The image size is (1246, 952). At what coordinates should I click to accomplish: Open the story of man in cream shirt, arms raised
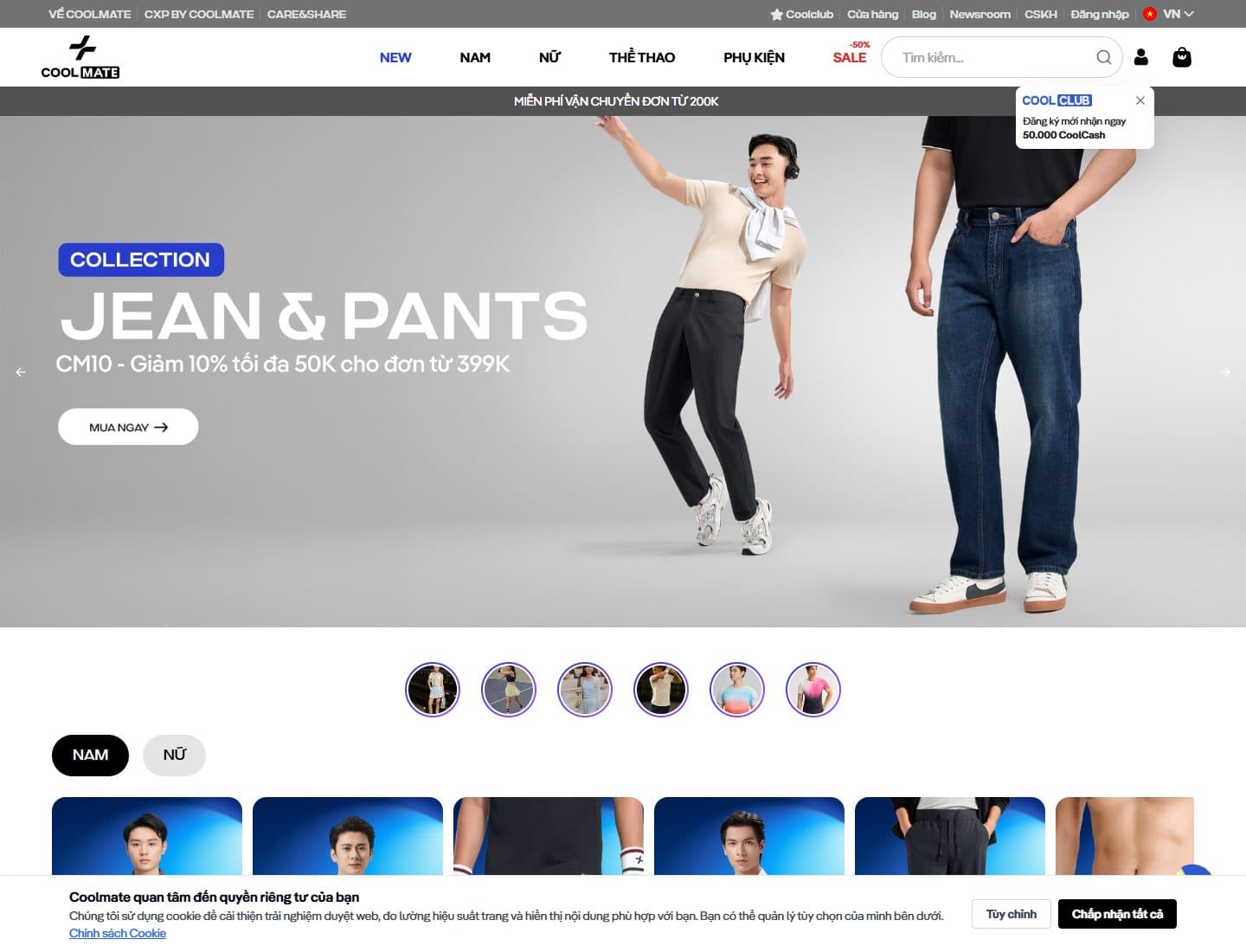pos(661,690)
